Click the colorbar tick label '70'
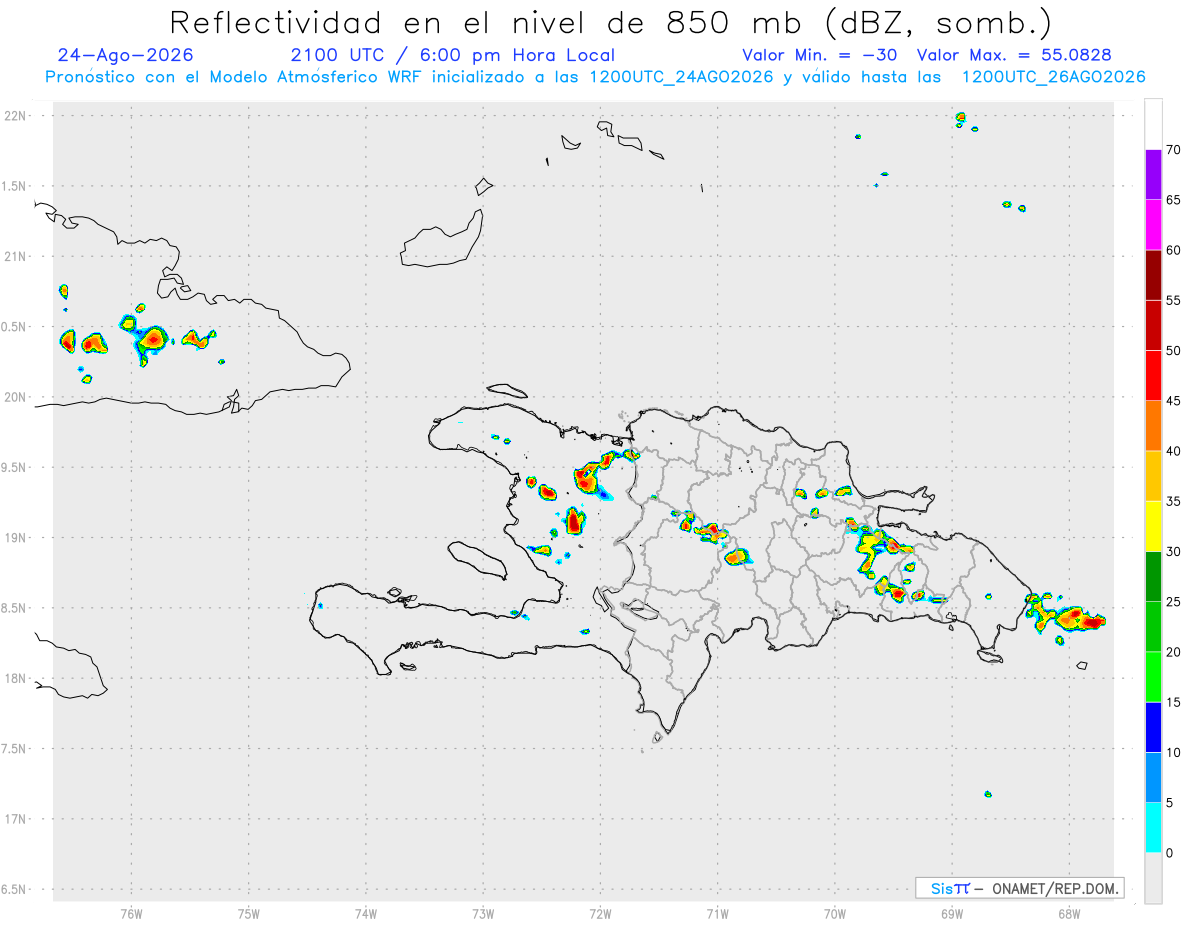The height and width of the screenshot is (927, 1200). pyautogui.click(x=1174, y=150)
